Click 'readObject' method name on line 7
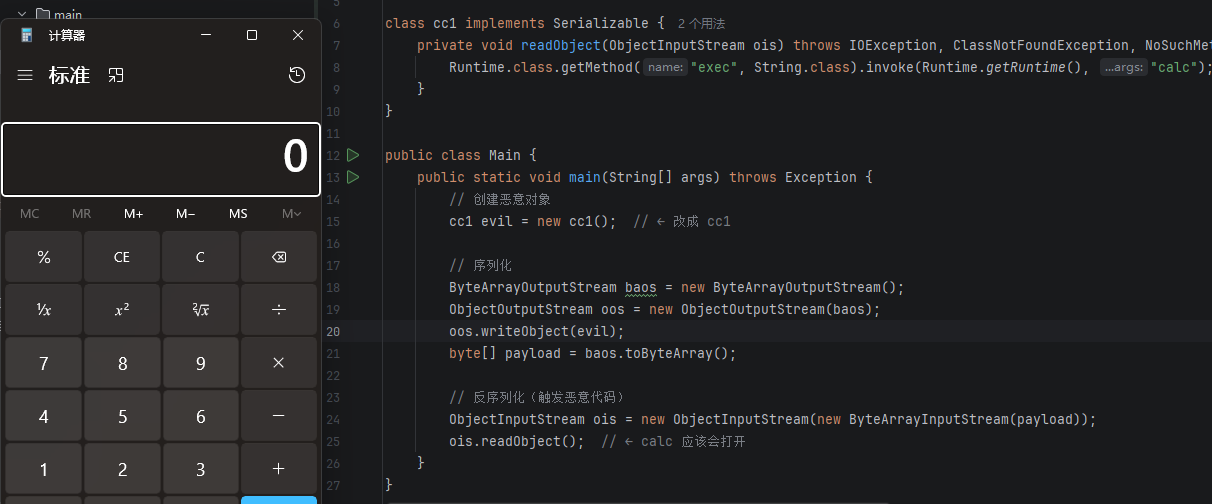The image size is (1212, 504). tap(561, 45)
